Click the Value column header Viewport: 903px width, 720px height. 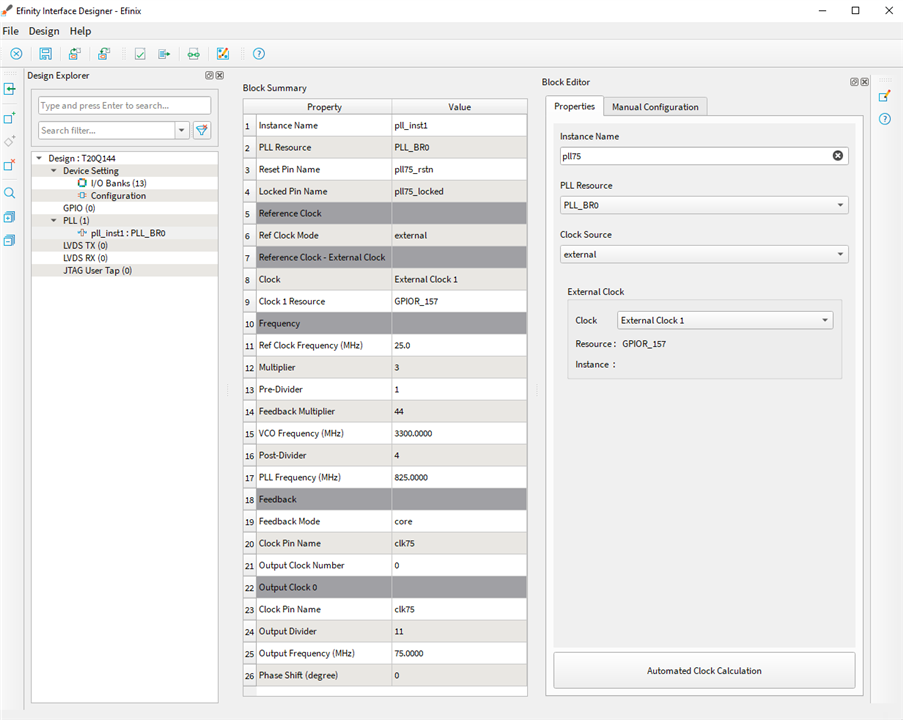tap(460, 107)
